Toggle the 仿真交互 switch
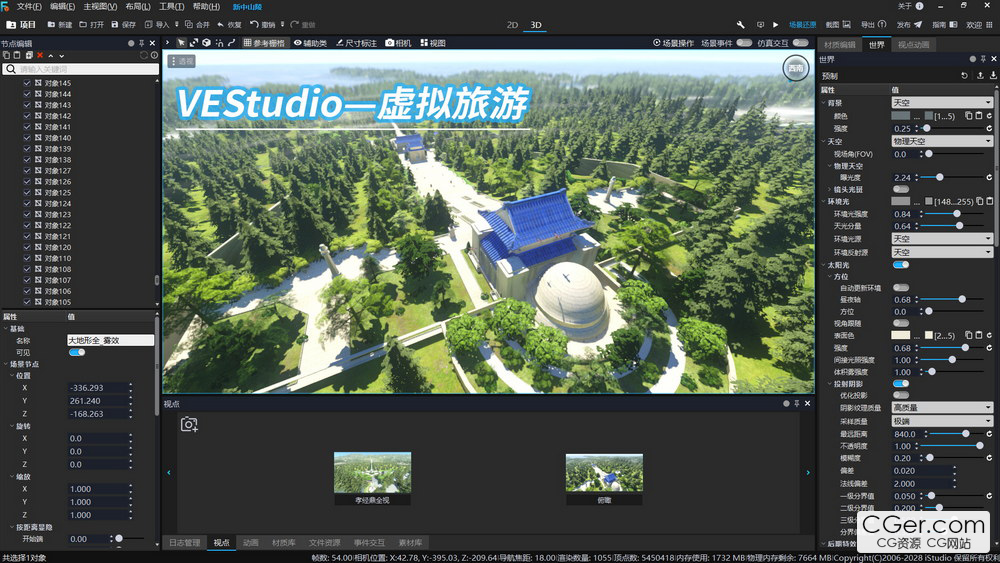The width and height of the screenshot is (1000, 563). click(800, 43)
